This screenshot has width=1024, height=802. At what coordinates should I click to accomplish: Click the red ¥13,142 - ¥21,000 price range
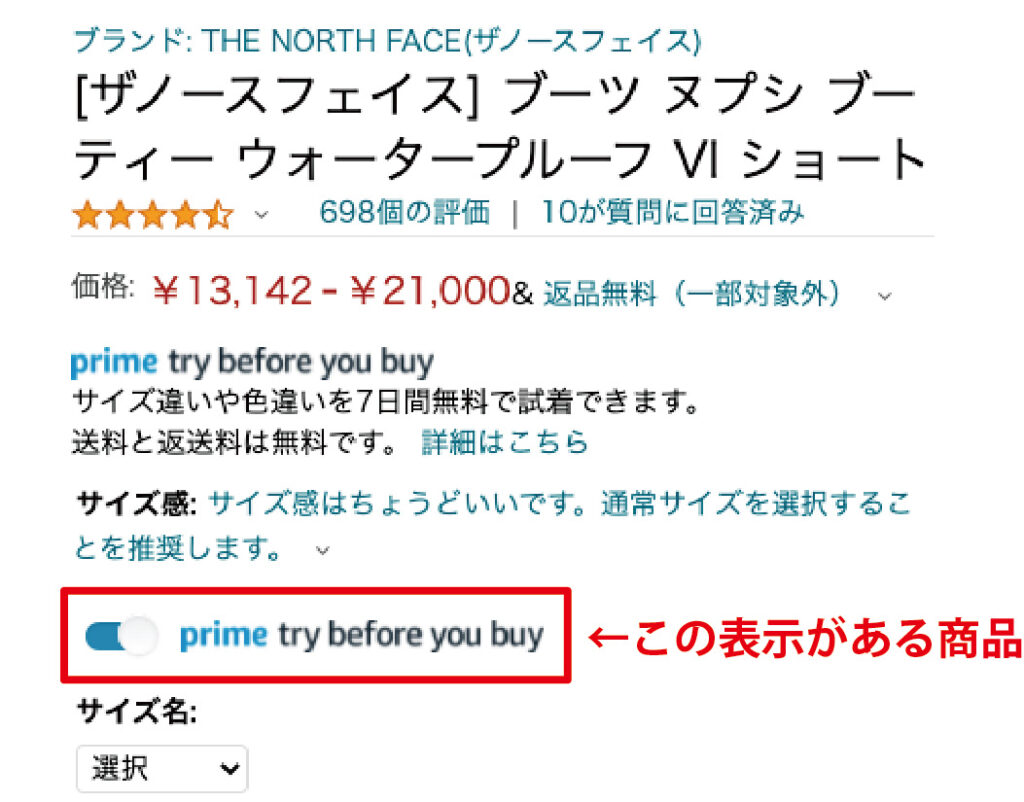(330, 290)
